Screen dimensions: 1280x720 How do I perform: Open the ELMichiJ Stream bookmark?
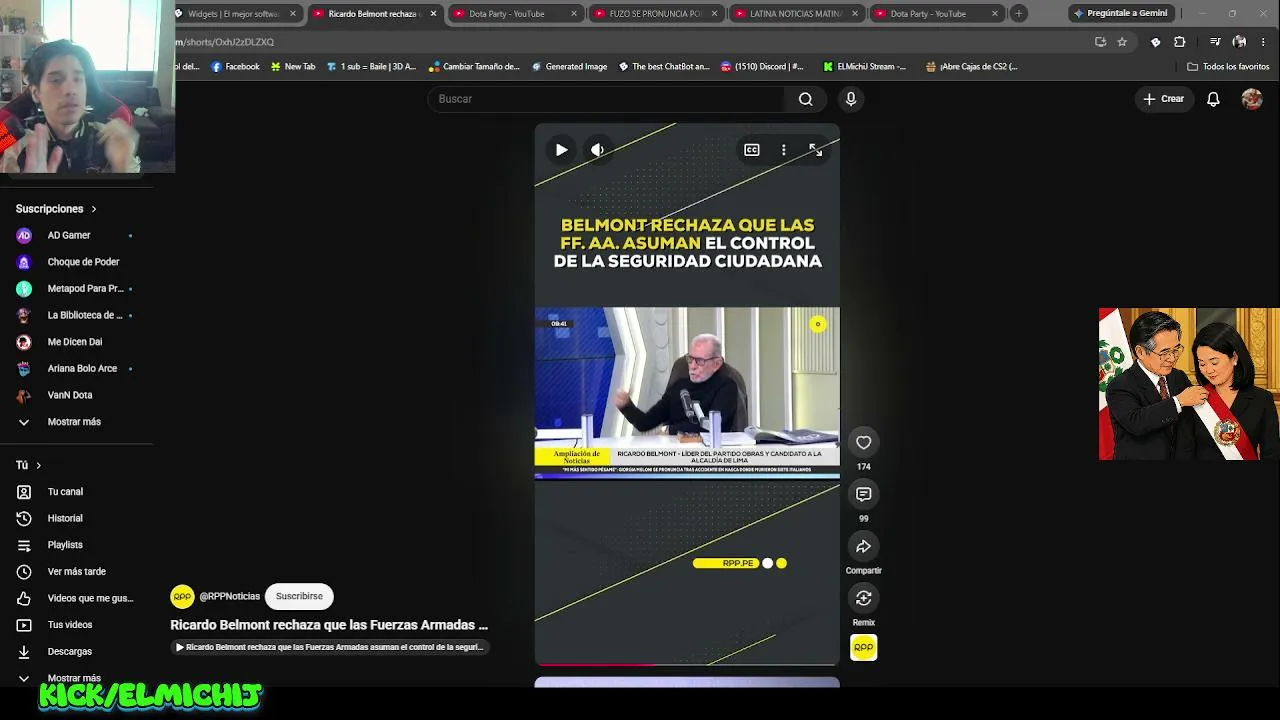pos(865,67)
